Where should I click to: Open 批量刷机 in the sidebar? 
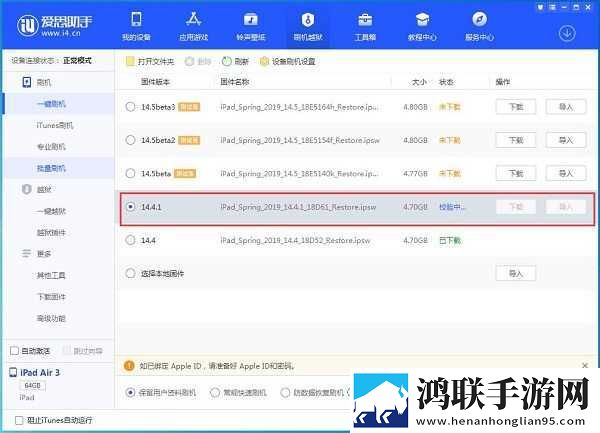[x=51, y=168]
